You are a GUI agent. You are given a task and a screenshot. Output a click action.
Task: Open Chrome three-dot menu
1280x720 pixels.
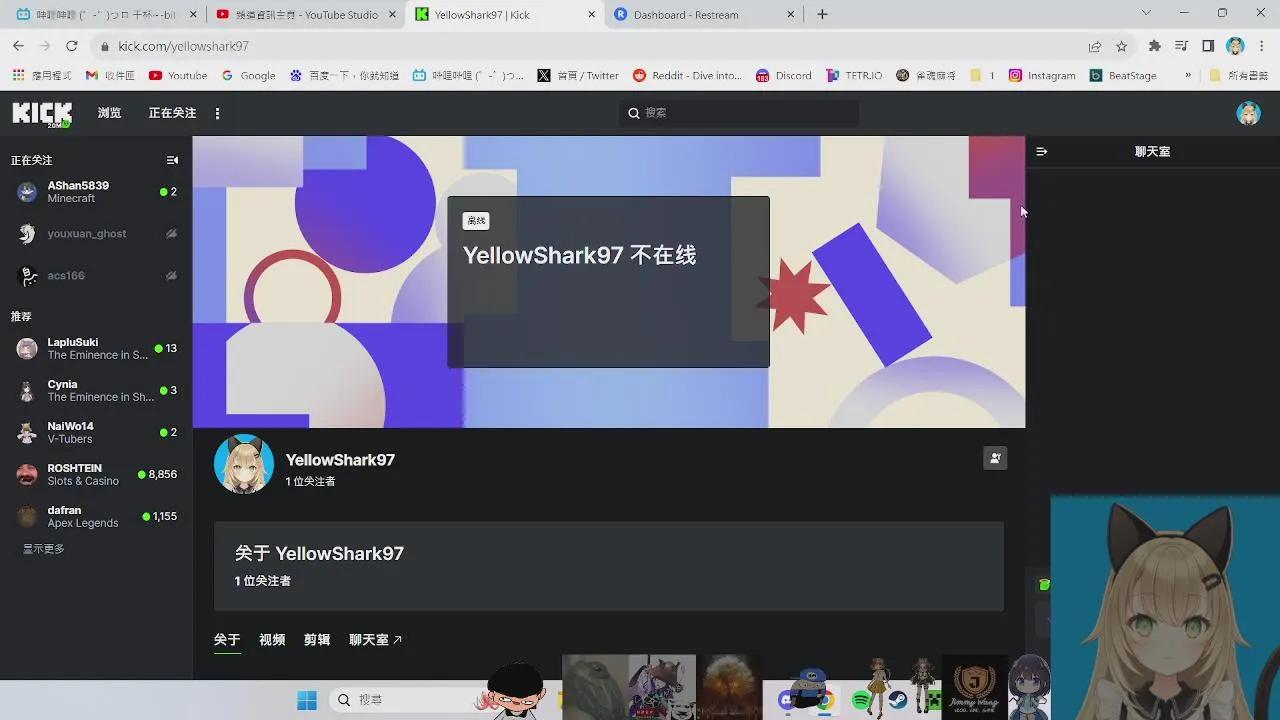1261,46
